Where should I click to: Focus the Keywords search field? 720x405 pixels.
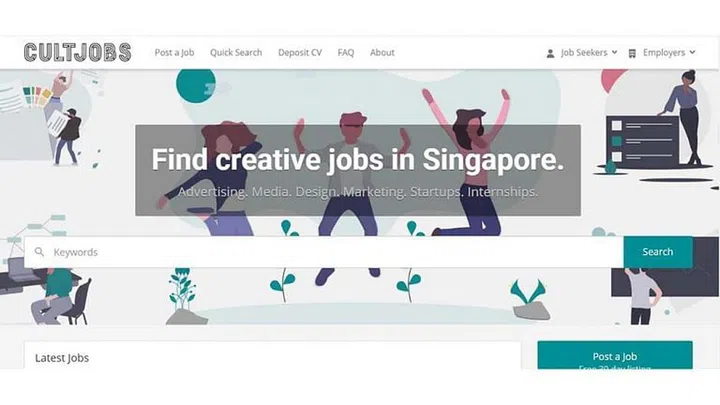(x=324, y=252)
